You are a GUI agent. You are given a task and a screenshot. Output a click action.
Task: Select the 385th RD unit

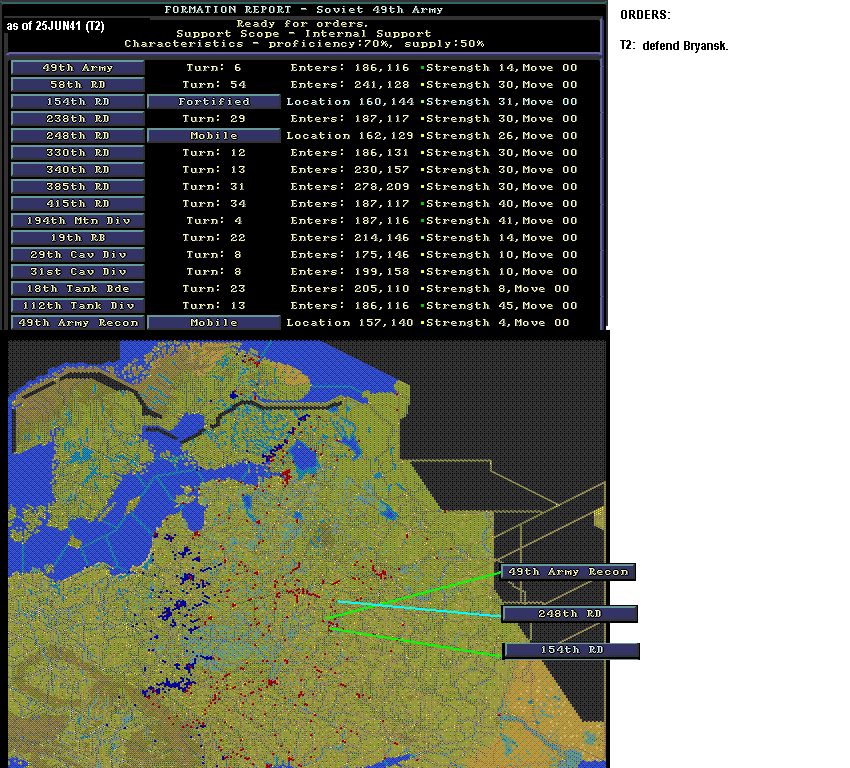click(x=78, y=186)
